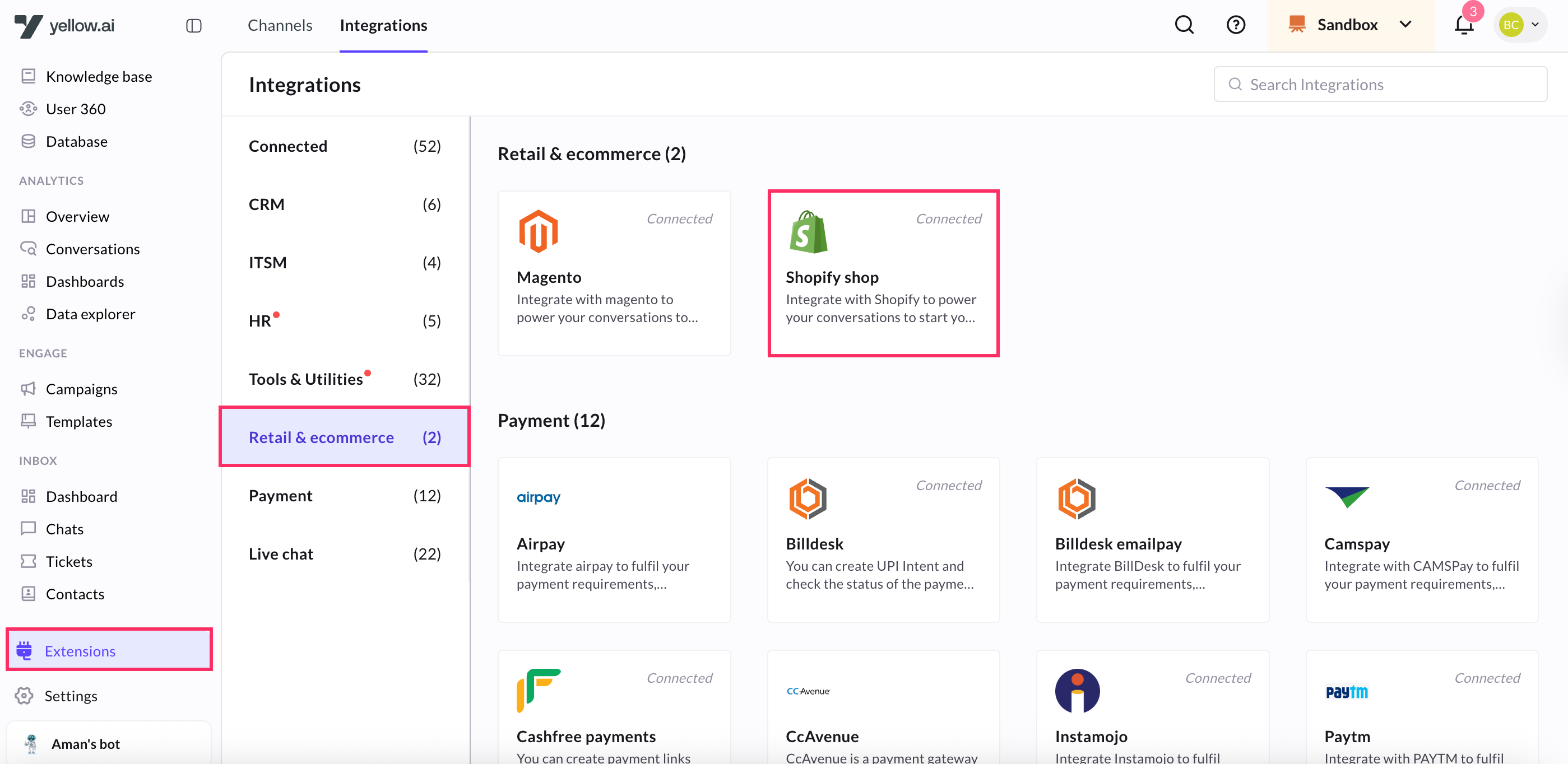Open Campaigns from Engage section
The image size is (1568, 764).
pos(82,389)
